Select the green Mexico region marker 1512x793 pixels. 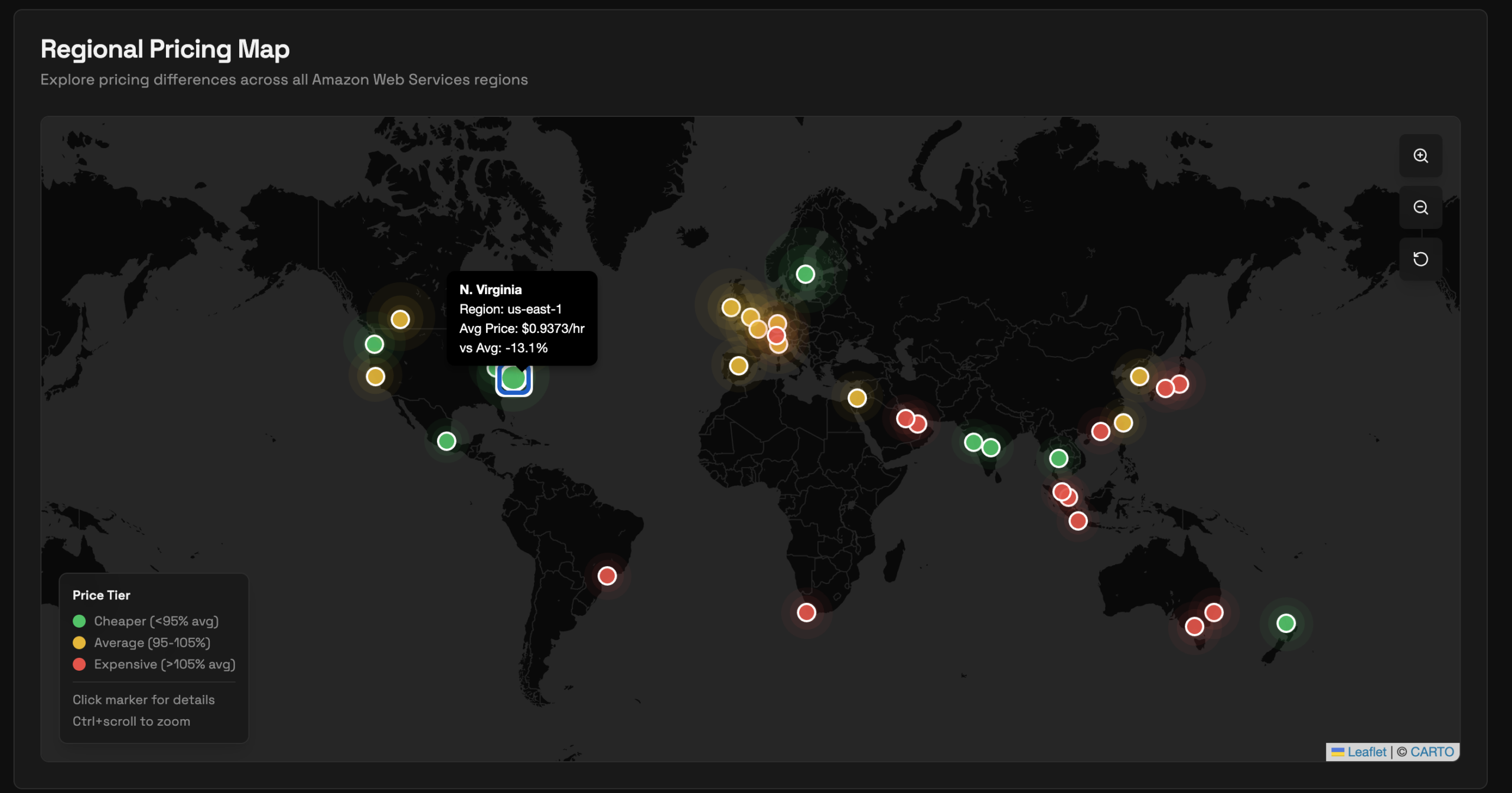pos(446,440)
